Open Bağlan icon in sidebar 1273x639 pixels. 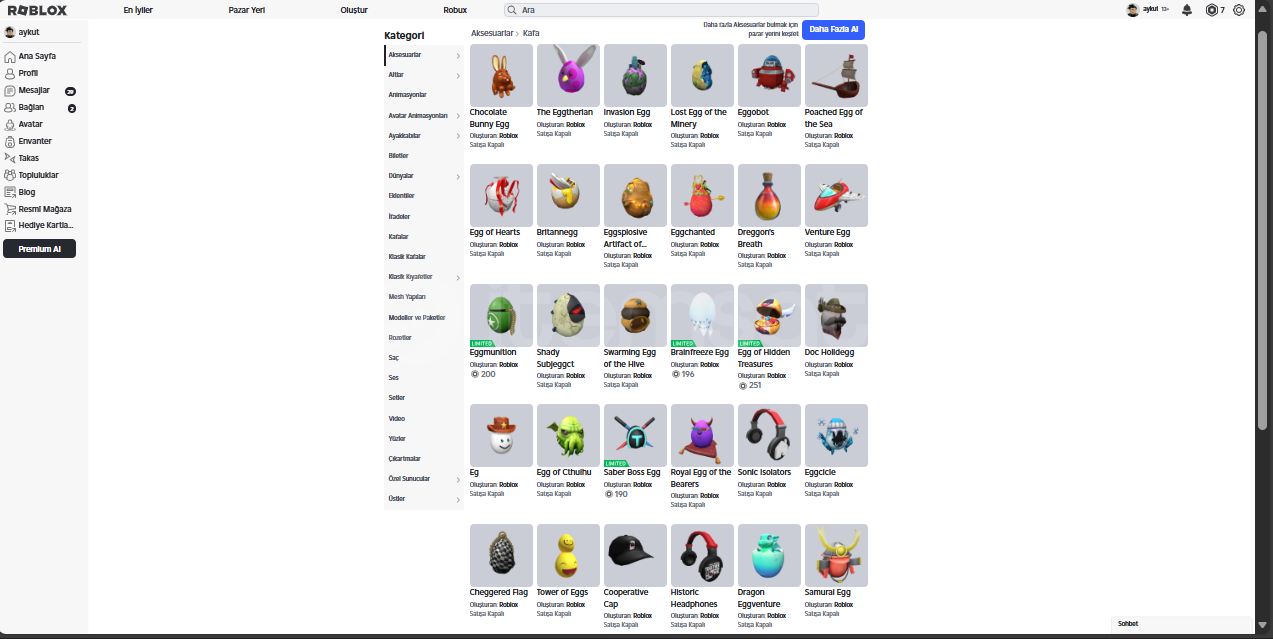point(10,107)
